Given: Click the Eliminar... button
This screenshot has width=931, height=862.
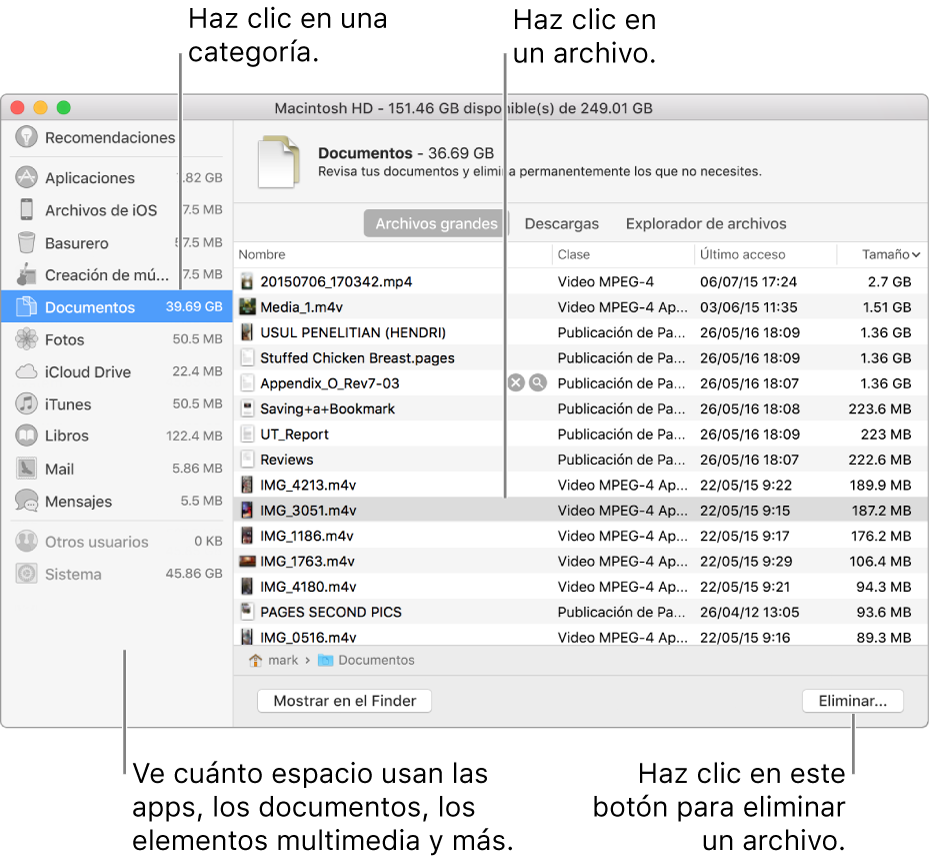Looking at the screenshot, I should (853, 701).
